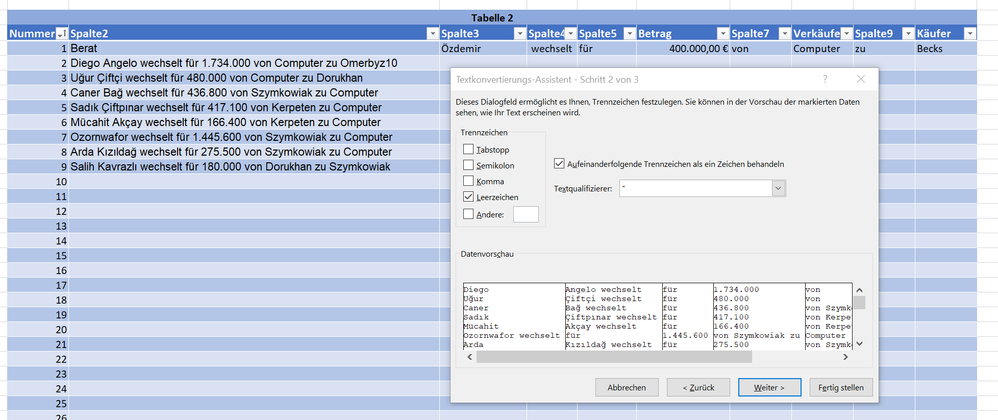Click the preview vertical scrollbar thumb
998x420 pixels.
[x=859, y=302]
